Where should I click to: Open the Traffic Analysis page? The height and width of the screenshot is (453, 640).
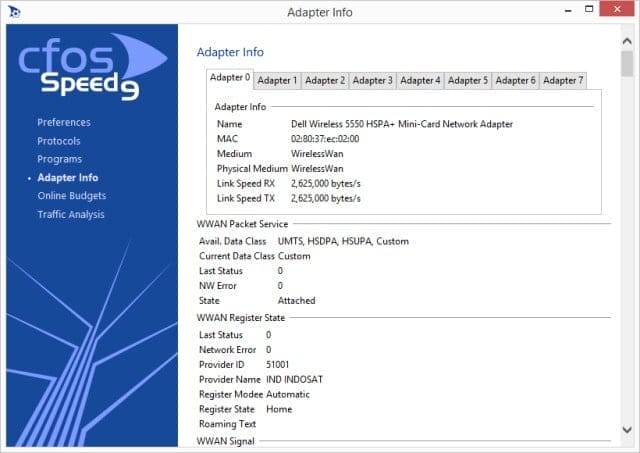[71, 214]
